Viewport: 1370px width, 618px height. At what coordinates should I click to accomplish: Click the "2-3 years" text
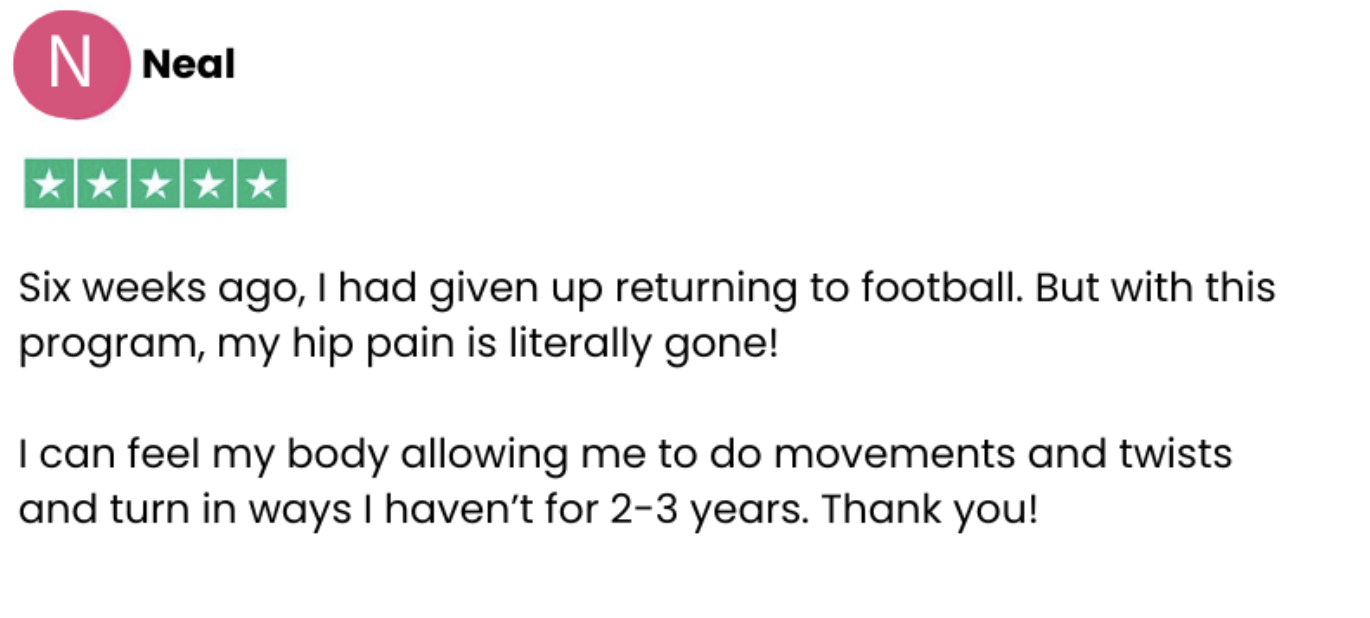click(711, 510)
